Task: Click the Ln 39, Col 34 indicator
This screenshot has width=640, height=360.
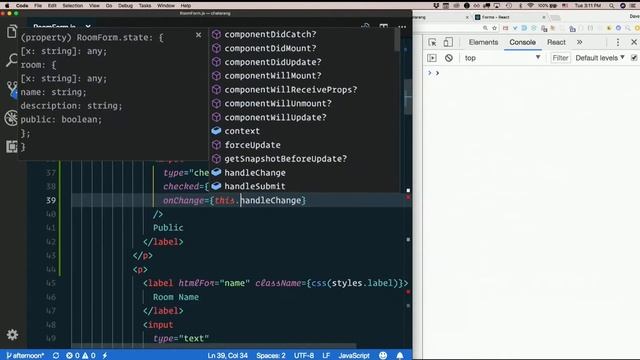Action: 227,356
